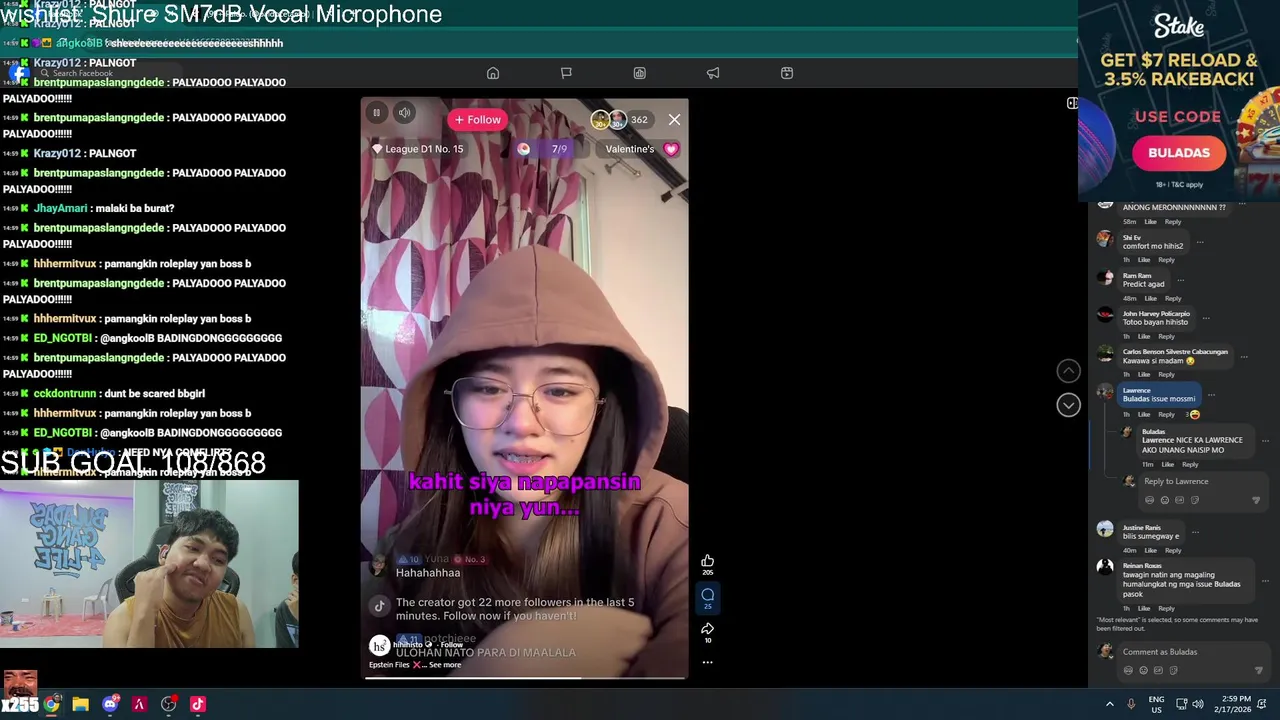The image size is (1280, 720).
Task: Insert emoji in Reply to Lawrence box
Action: click(1164, 500)
